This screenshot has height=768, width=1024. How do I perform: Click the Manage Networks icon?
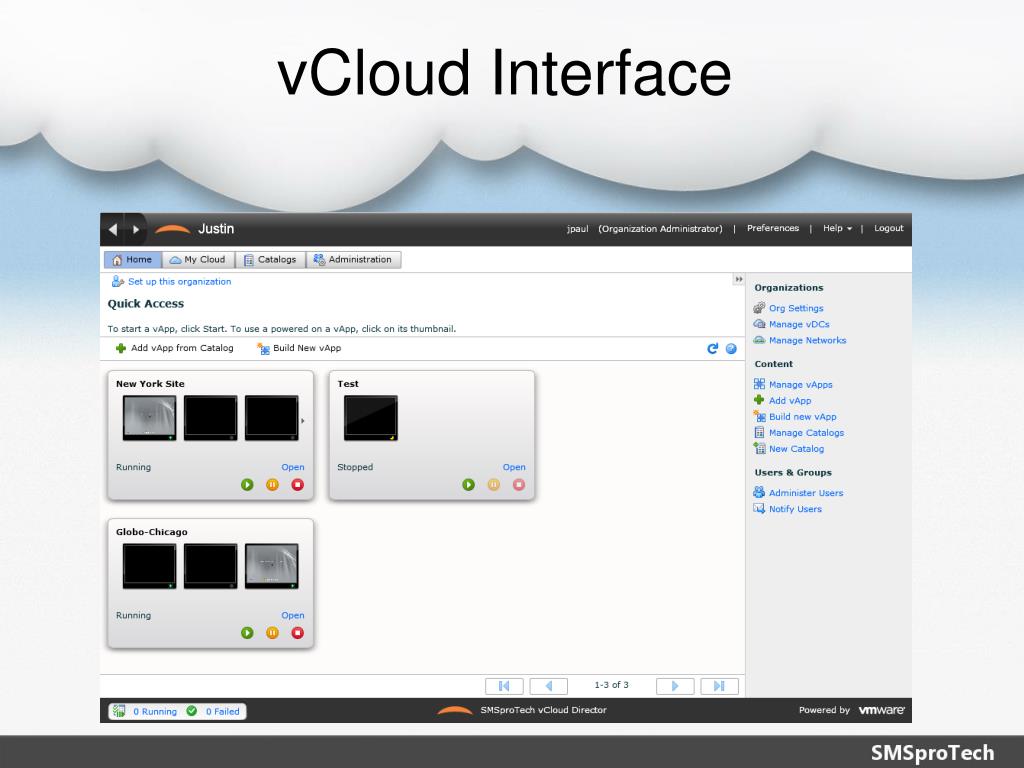point(759,340)
